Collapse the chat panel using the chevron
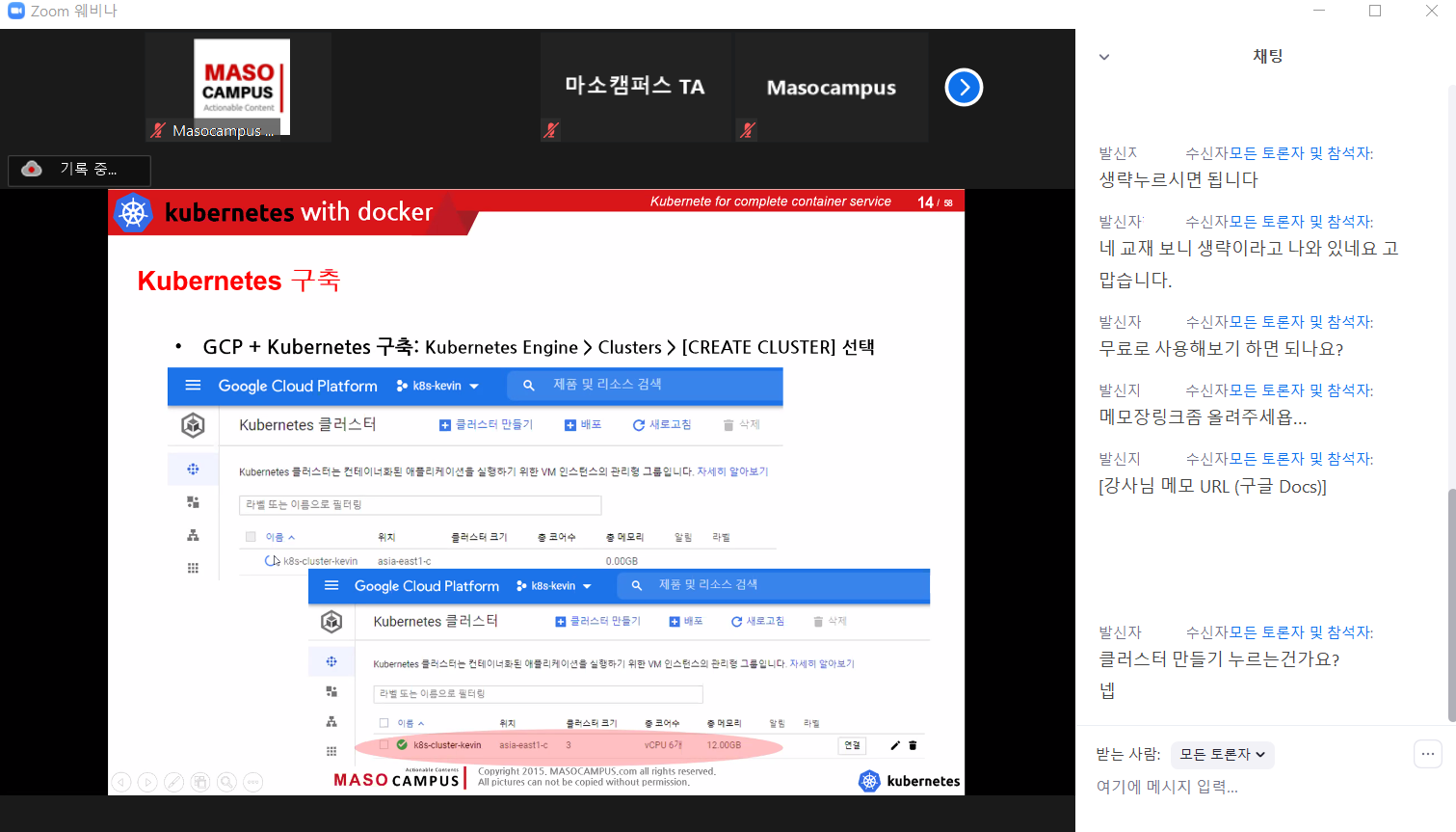The width and height of the screenshot is (1456, 832). (x=1104, y=57)
